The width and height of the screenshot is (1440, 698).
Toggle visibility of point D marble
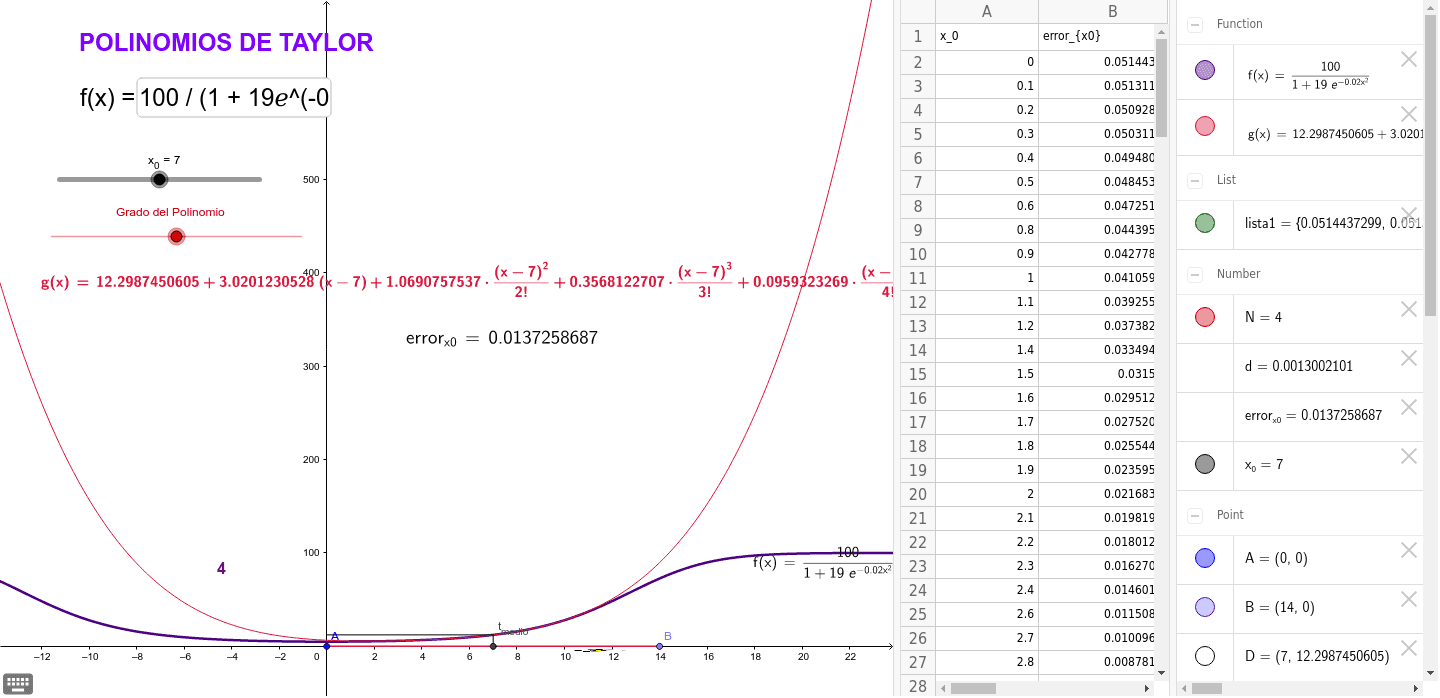click(x=1205, y=656)
